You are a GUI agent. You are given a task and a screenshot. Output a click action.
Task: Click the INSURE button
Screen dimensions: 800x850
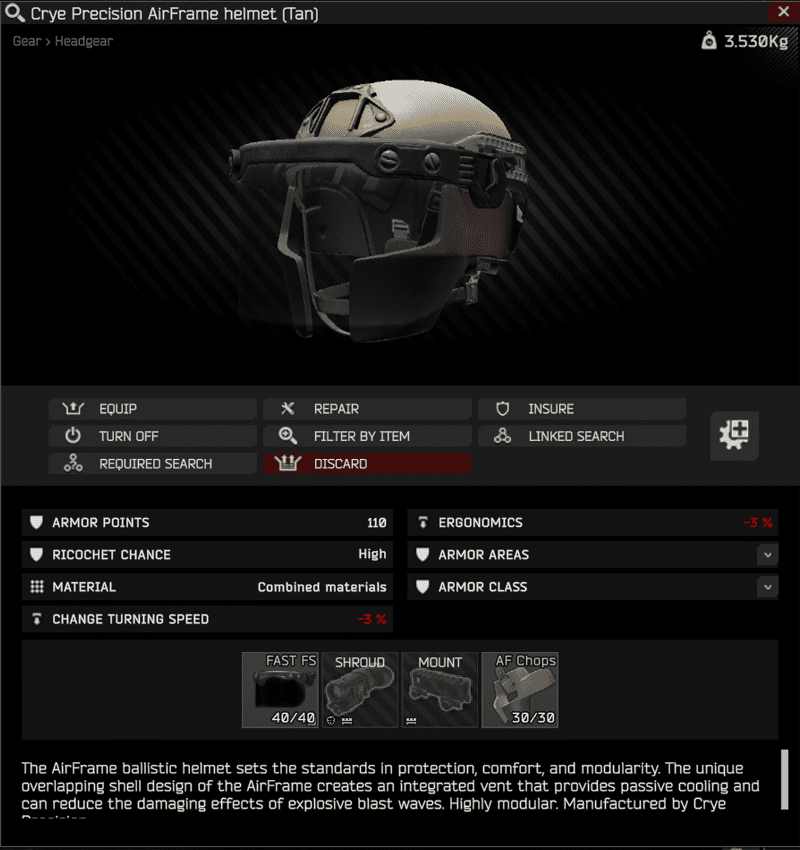tap(582, 409)
